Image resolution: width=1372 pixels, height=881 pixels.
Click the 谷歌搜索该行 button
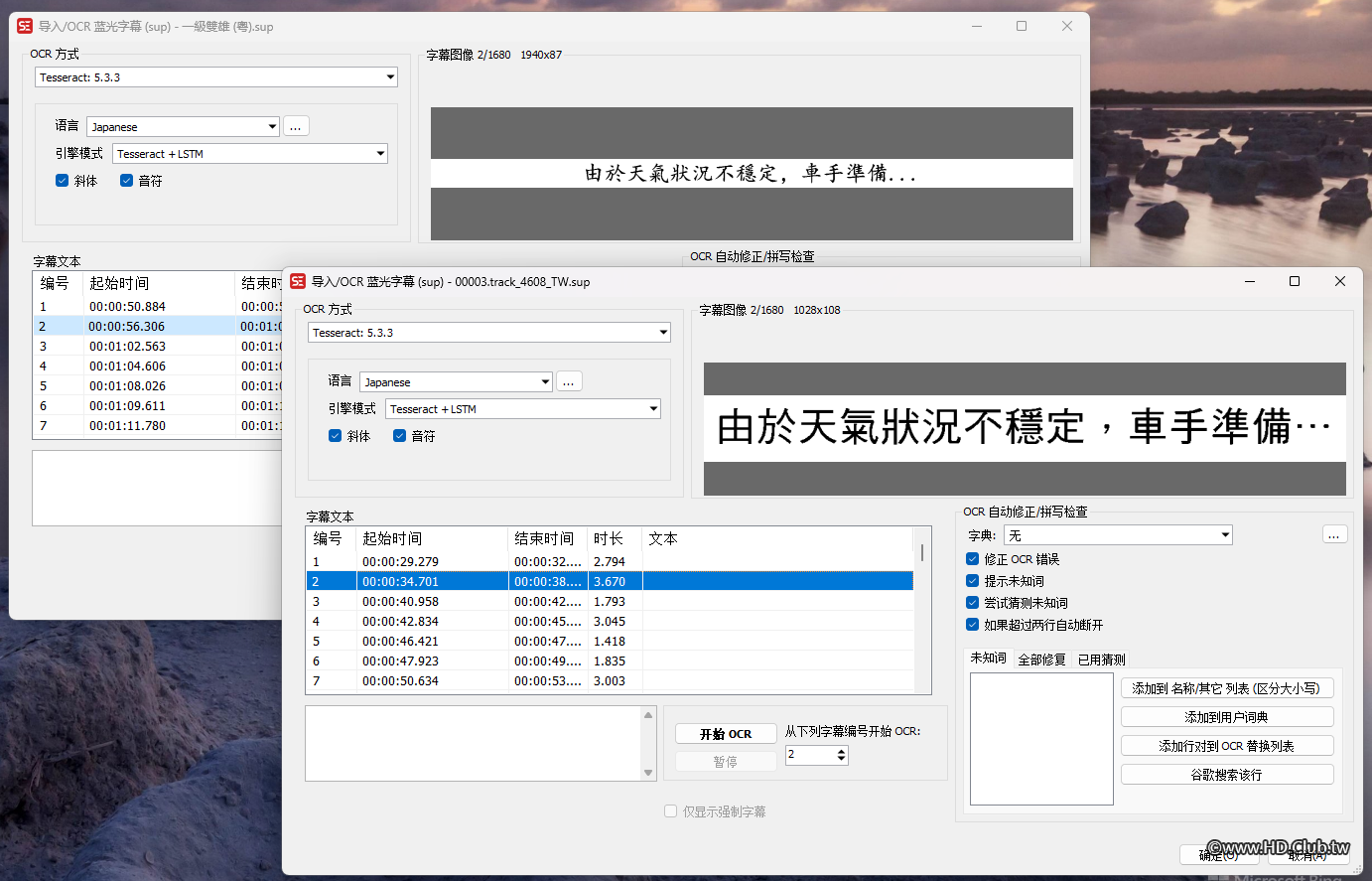tap(1227, 774)
